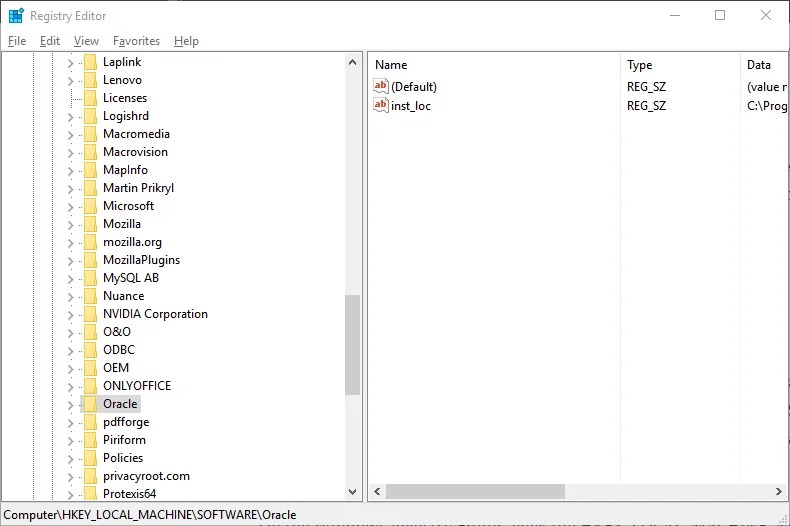790x526 pixels.
Task: Click the MapInfo folder icon
Action: 90,170
